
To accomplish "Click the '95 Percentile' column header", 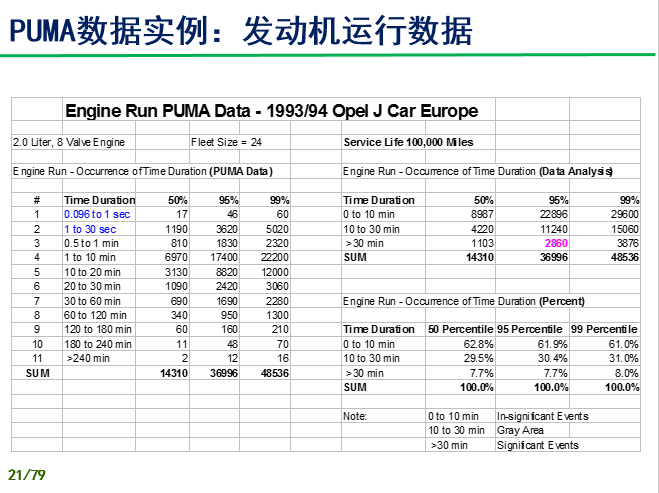I will click(x=530, y=329).
